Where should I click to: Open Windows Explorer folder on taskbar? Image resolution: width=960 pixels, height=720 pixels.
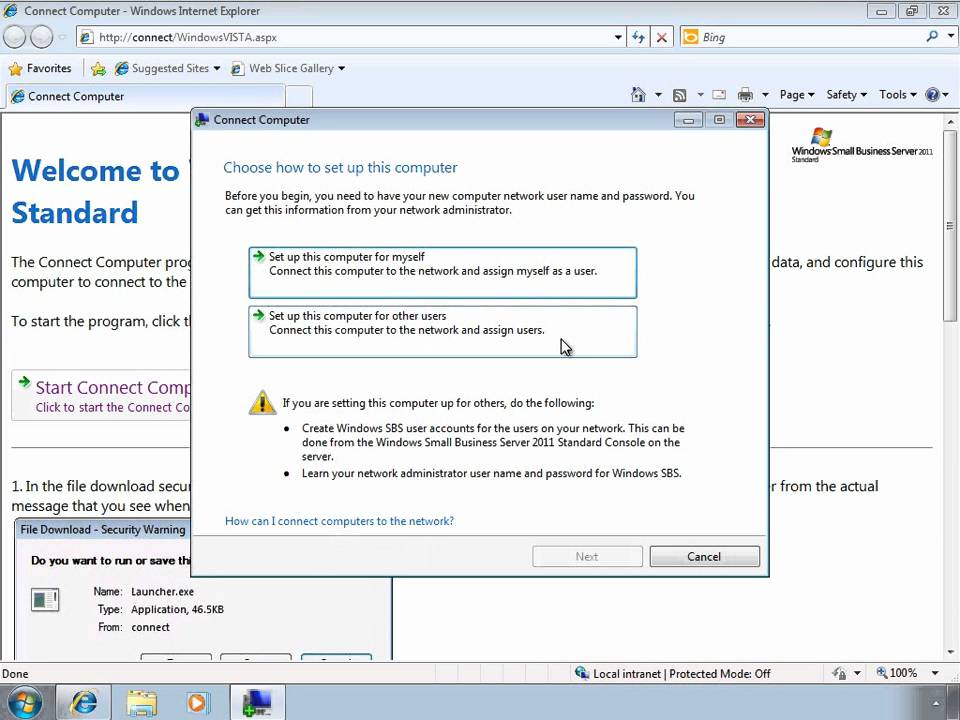point(141,702)
